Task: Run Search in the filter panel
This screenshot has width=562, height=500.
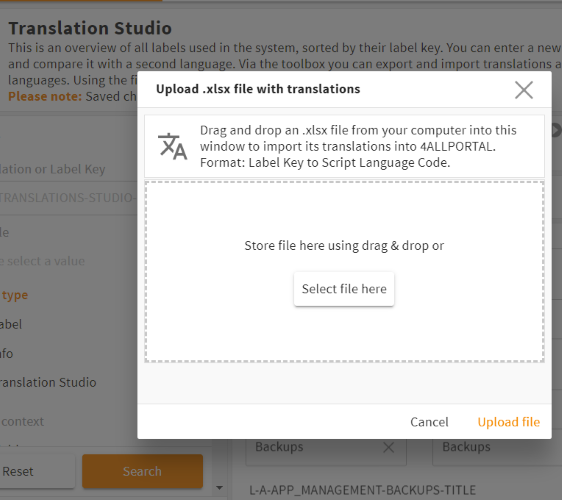Action: tap(142, 471)
